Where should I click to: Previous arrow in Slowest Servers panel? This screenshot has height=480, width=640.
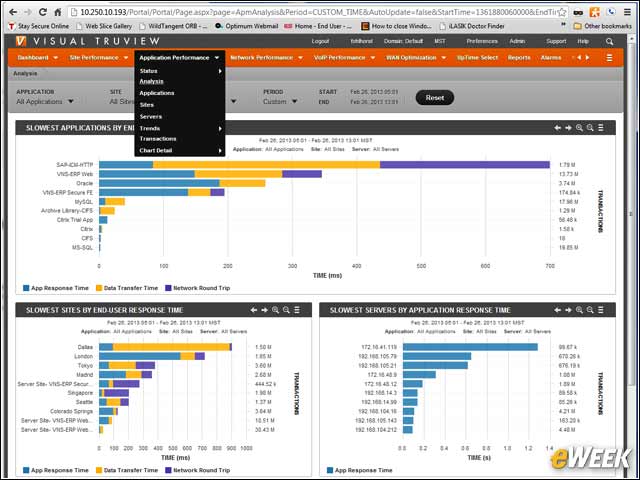click(558, 310)
